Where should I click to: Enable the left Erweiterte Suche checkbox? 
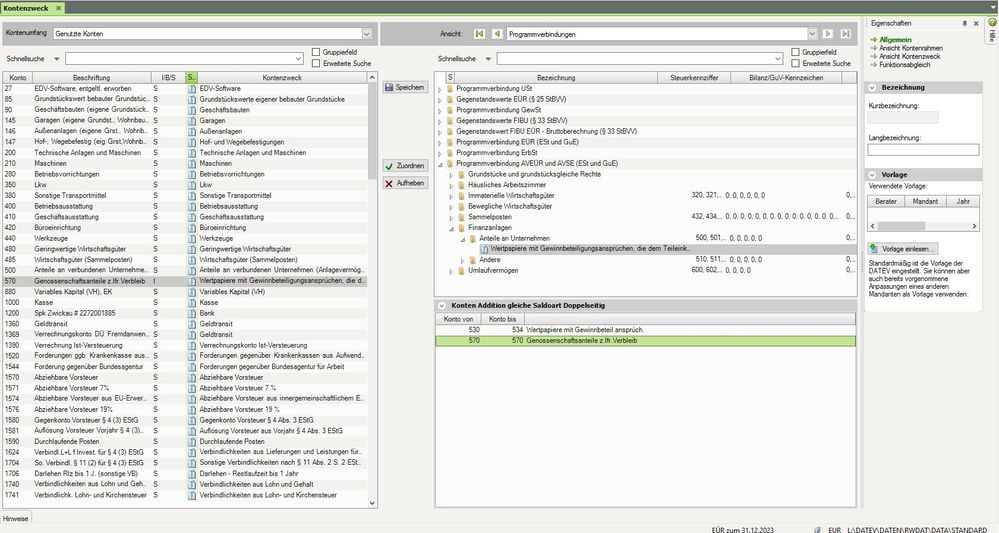316,63
